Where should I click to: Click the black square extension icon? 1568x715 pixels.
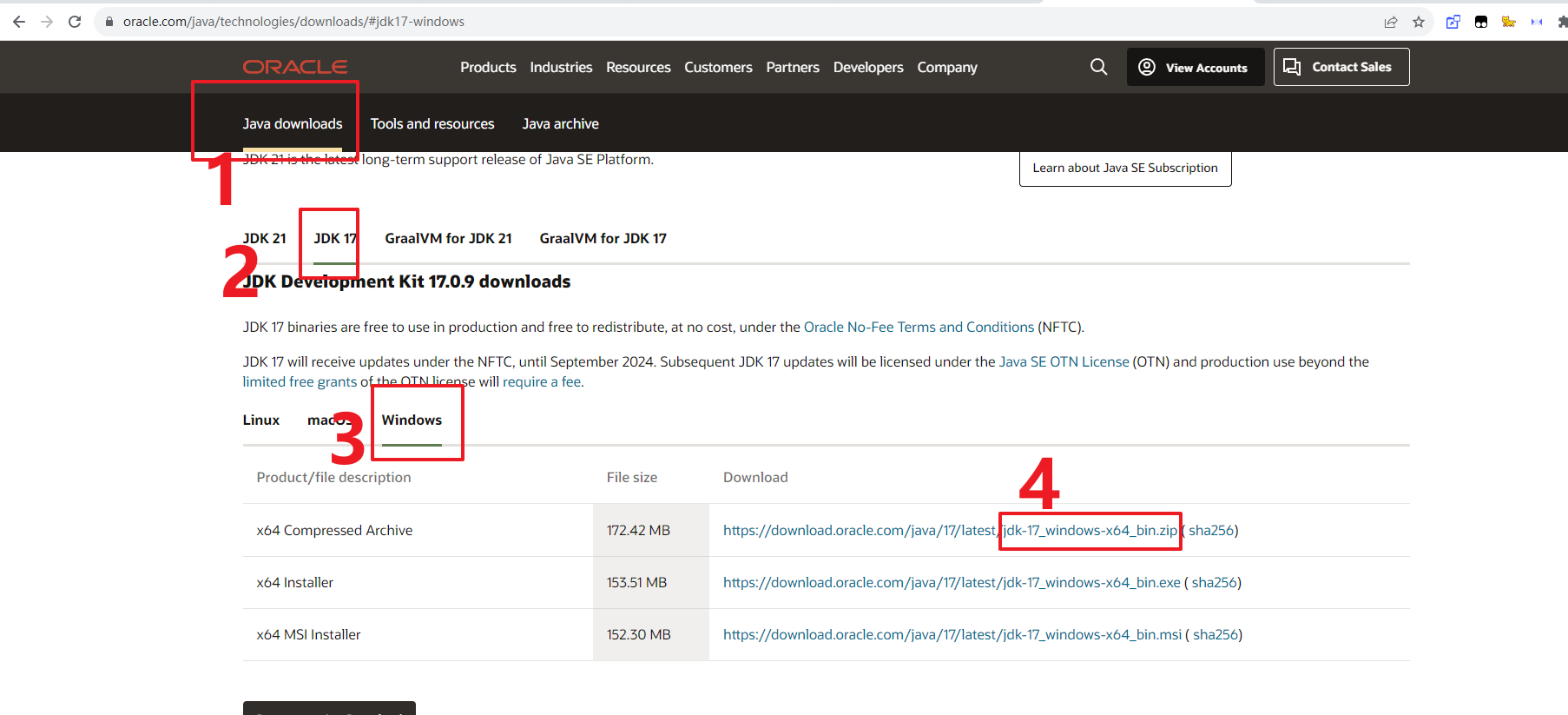[x=1481, y=22]
